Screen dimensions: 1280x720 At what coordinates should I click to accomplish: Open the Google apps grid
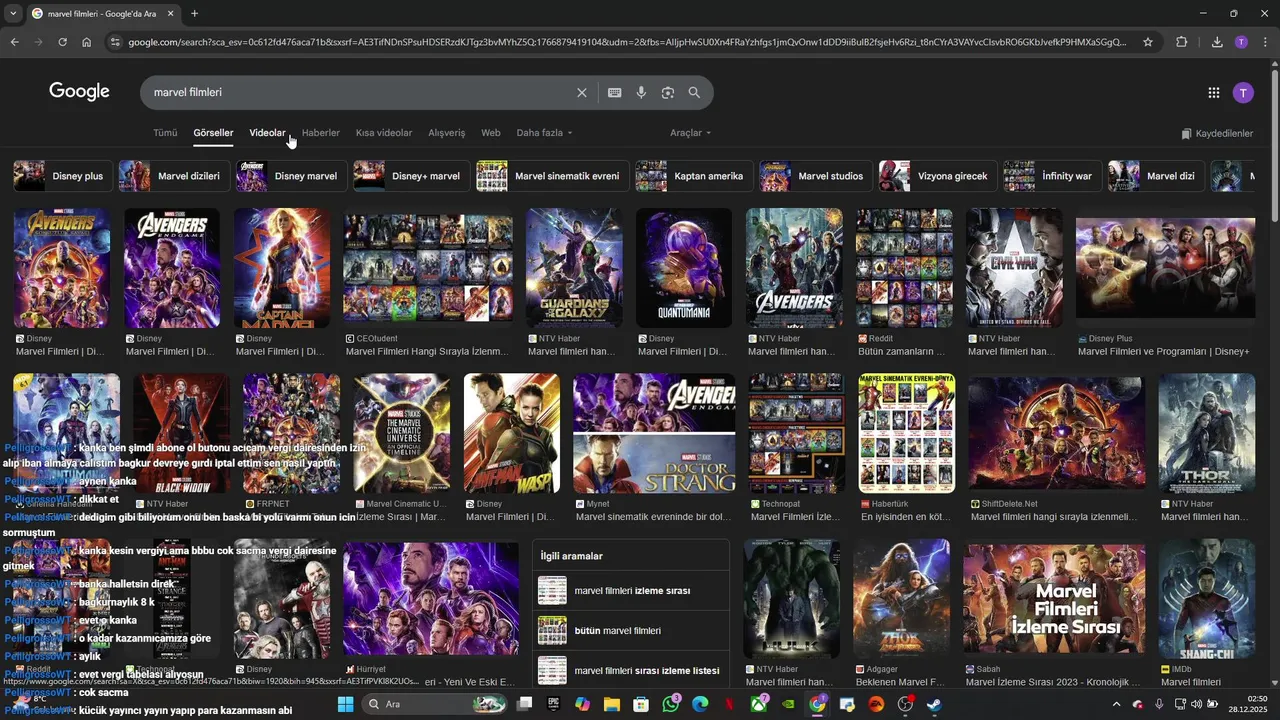pyautogui.click(x=1214, y=93)
